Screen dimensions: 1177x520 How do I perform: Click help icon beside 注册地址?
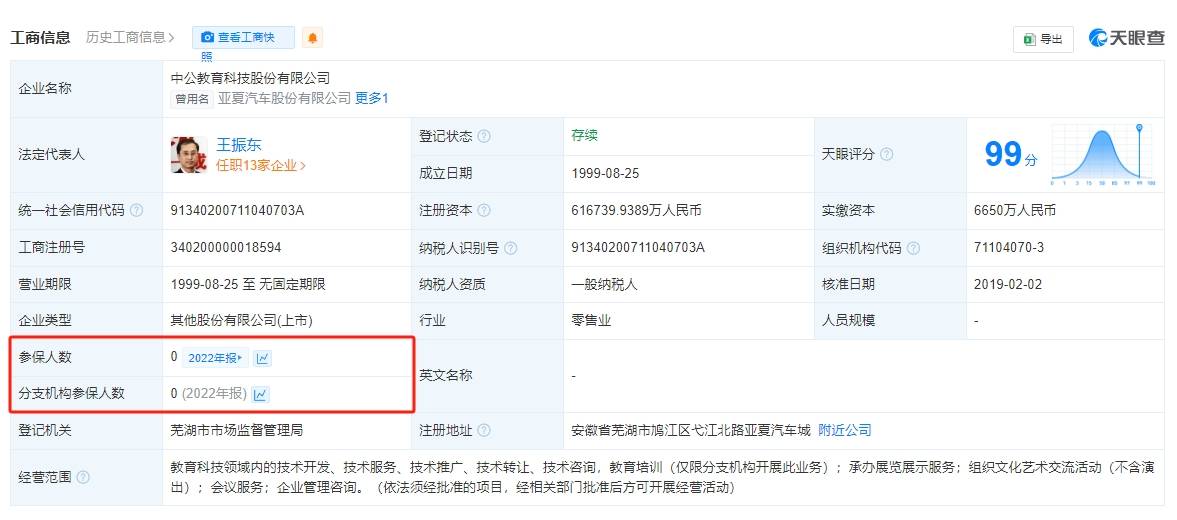(484, 431)
